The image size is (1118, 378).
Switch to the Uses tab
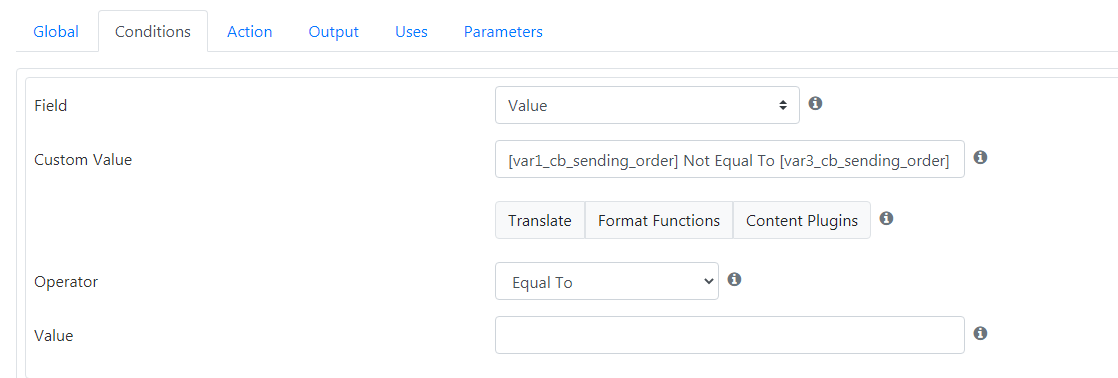pos(411,31)
